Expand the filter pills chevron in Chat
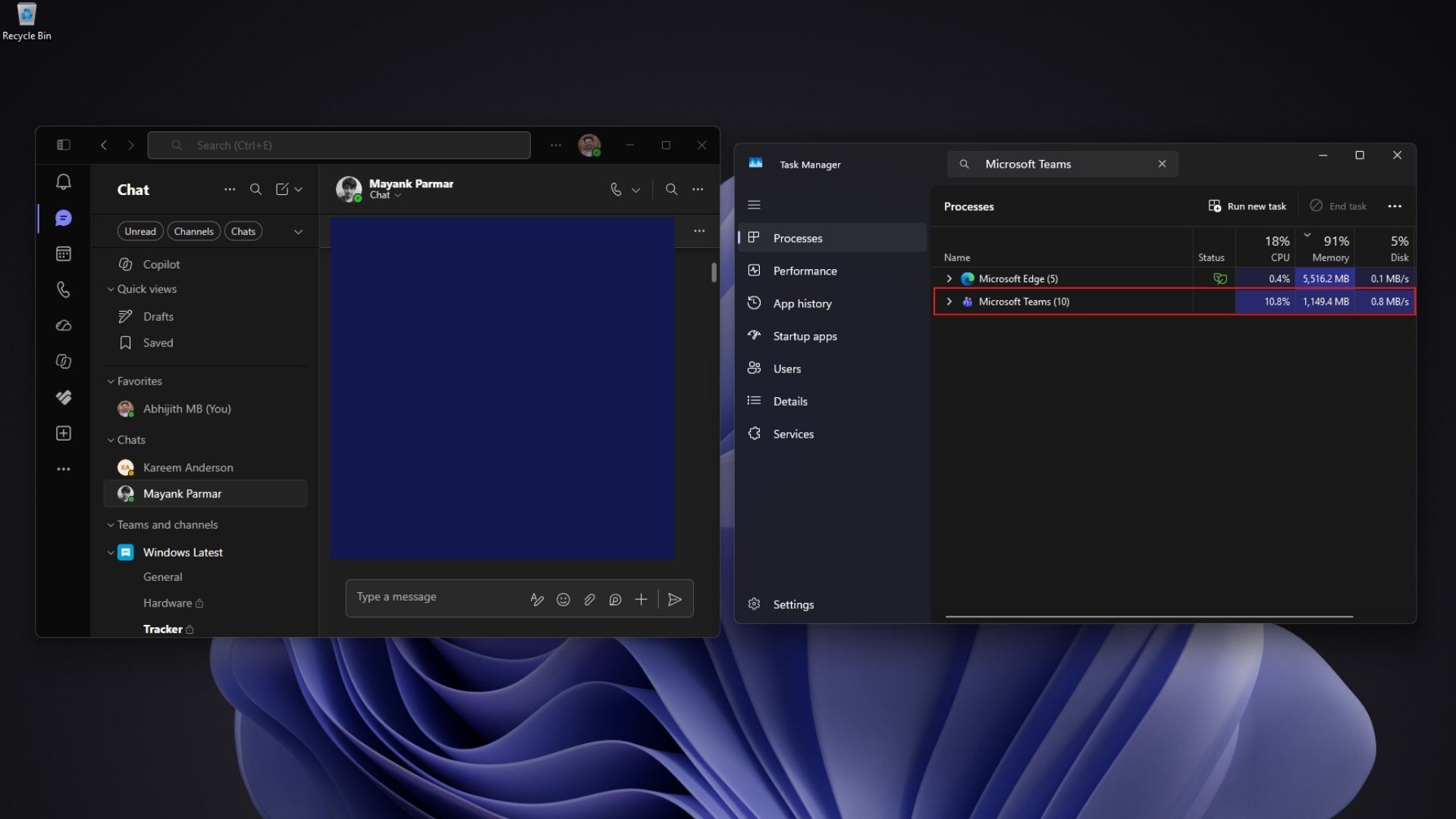 298,232
